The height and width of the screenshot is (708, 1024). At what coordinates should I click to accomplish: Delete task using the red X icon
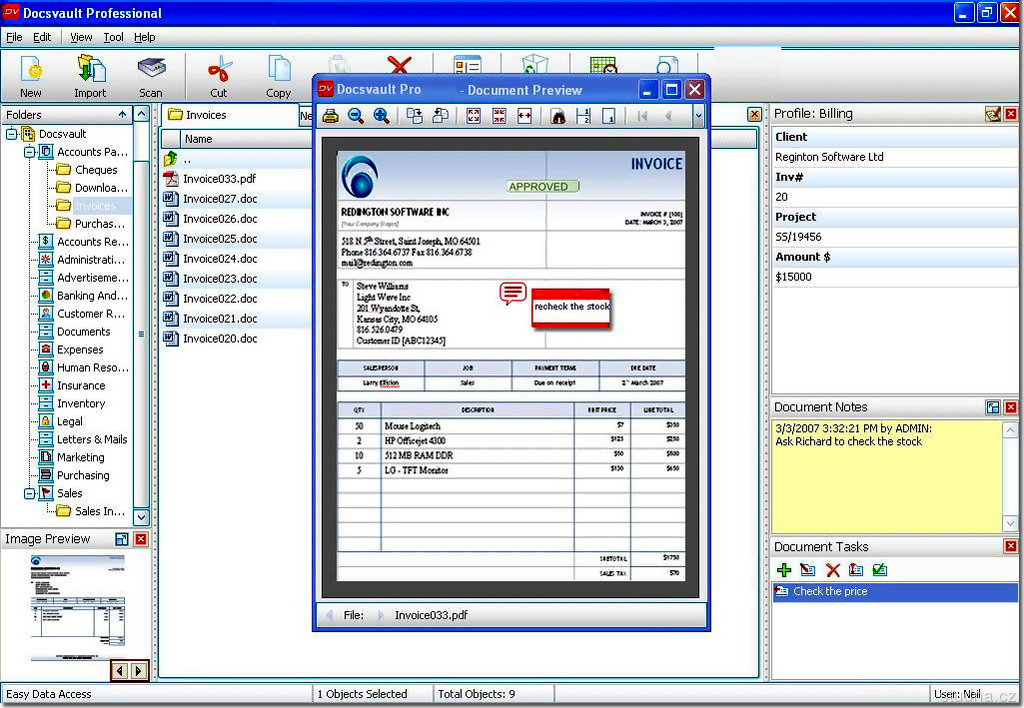[x=832, y=570]
